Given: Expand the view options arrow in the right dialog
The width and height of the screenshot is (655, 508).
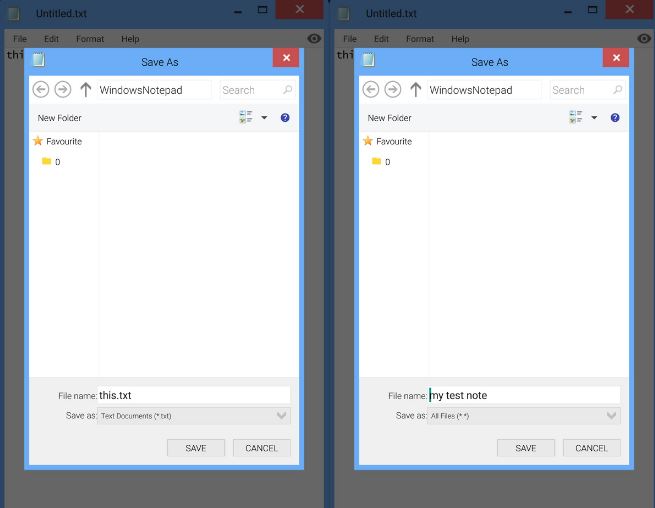Looking at the screenshot, I should (594, 118).
